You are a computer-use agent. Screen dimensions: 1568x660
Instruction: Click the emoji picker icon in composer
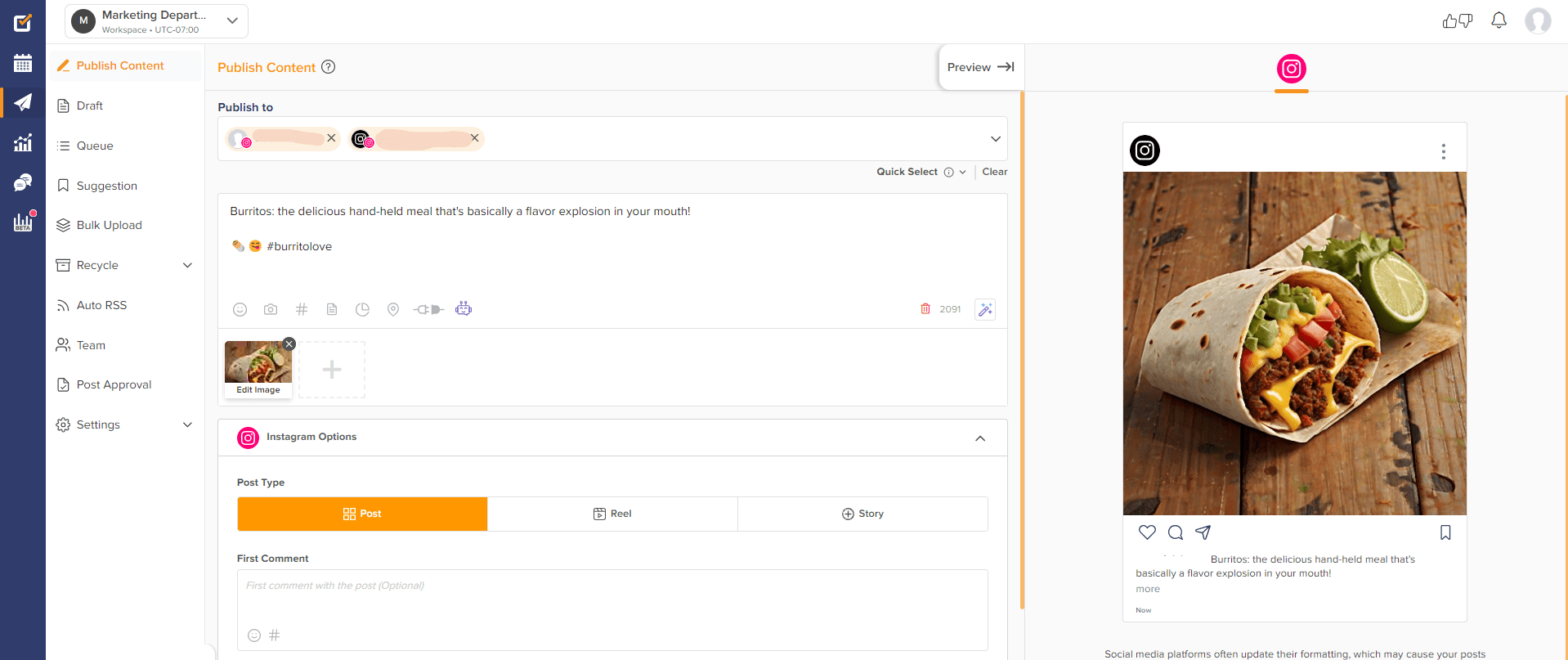click(240, 309)
